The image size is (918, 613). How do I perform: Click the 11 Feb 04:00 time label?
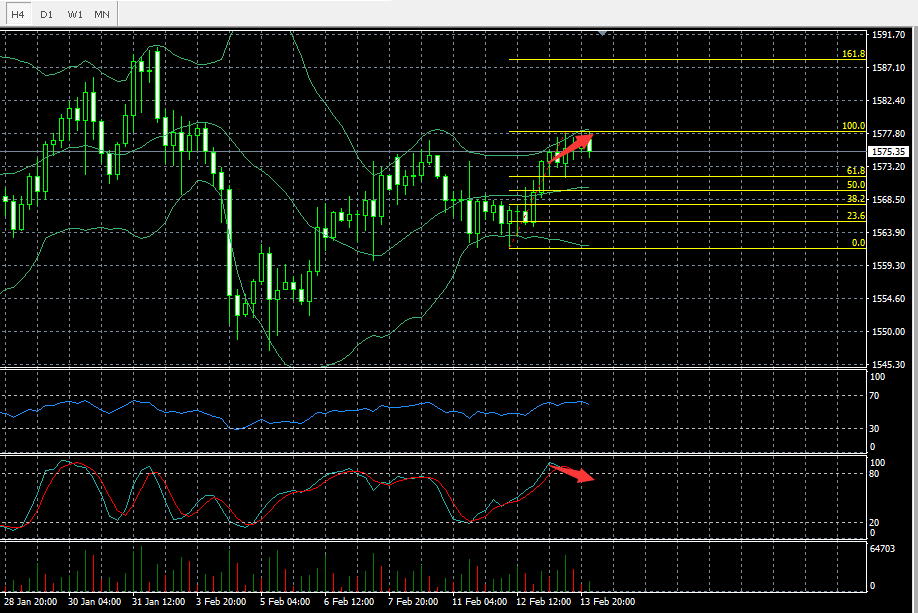pyautogui.click(x=479, y=602)
